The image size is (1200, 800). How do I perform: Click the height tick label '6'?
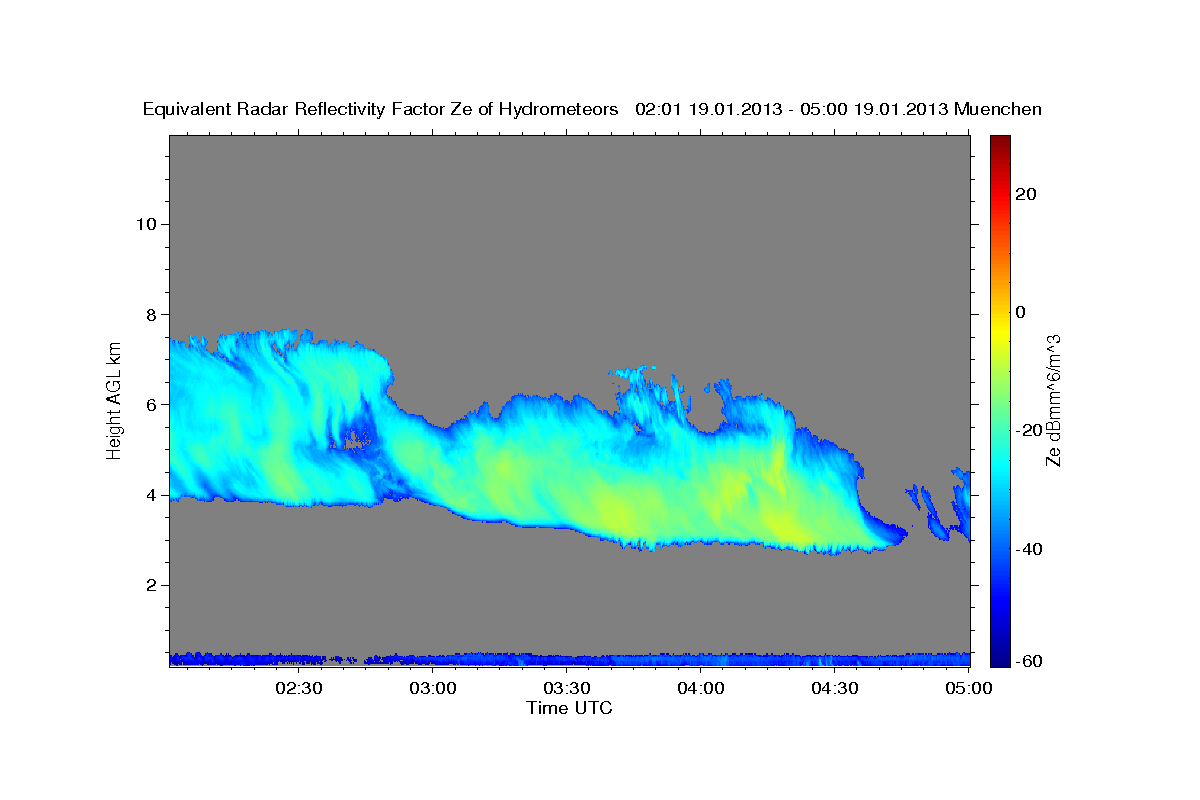click(x=150, y=405)
